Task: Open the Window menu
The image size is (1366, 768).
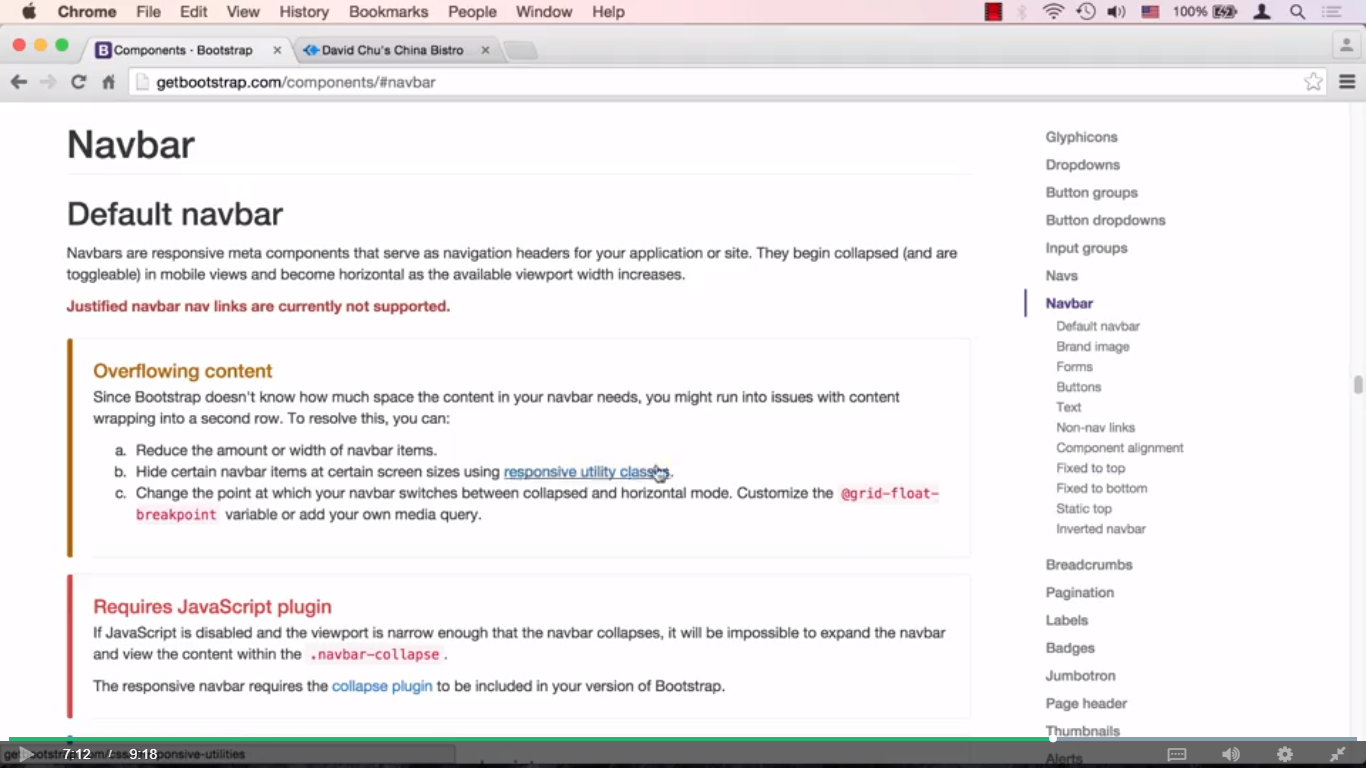Action: [x=544, y=12]
